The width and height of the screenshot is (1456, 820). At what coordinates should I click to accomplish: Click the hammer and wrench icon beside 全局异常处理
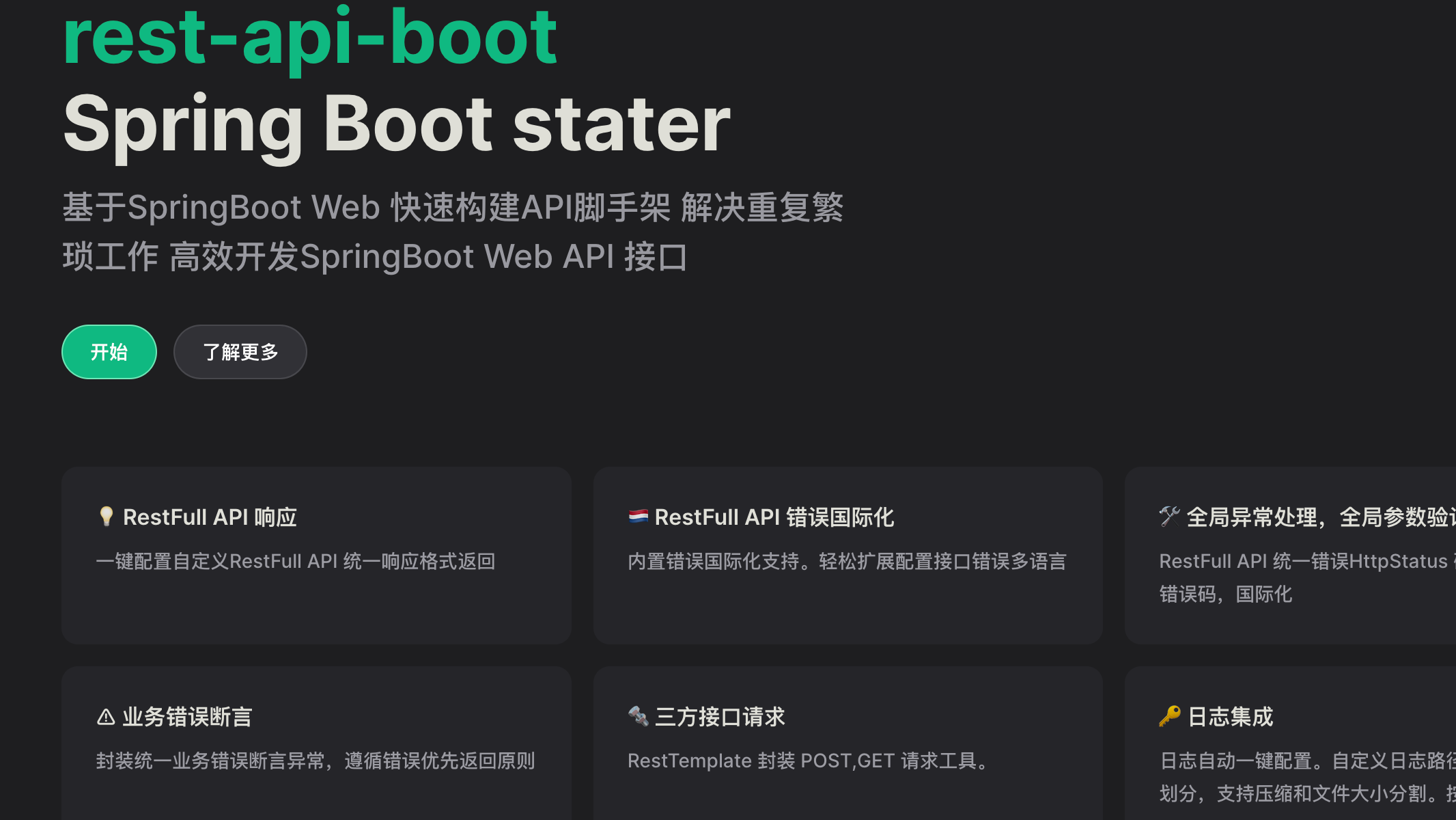(x=1169, y=517)
